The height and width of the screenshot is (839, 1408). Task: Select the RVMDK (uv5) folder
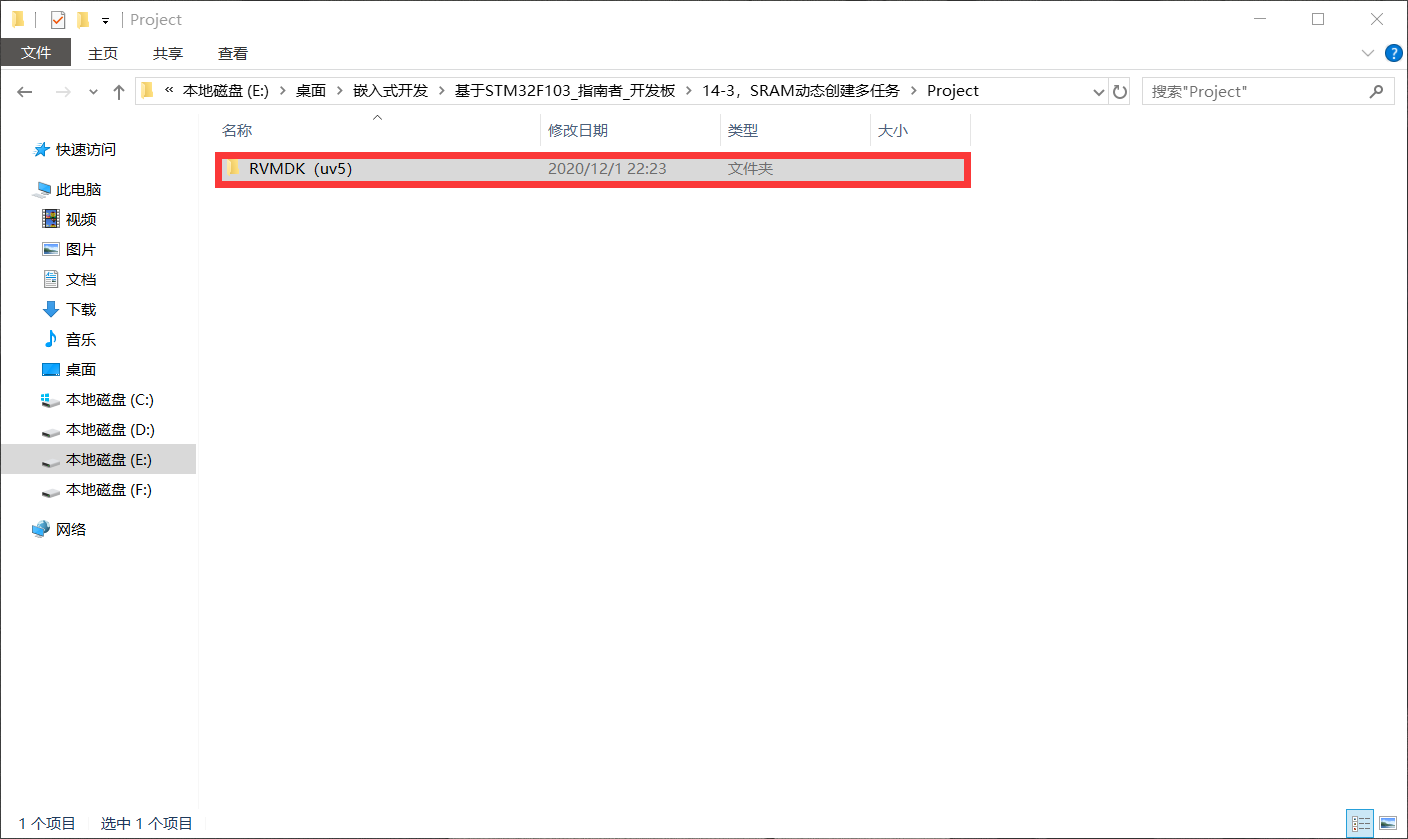click(593, 170)
